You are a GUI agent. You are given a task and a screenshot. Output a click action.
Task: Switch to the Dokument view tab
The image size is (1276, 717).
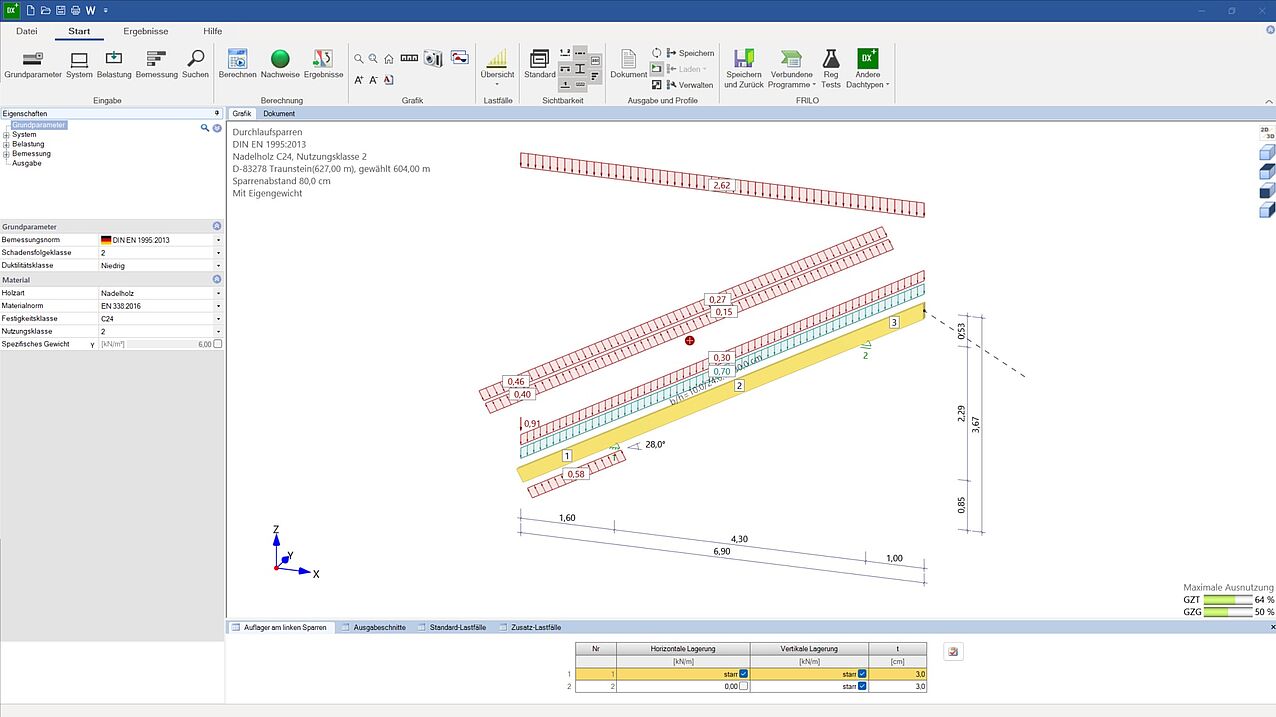click(x=279, y=114)
